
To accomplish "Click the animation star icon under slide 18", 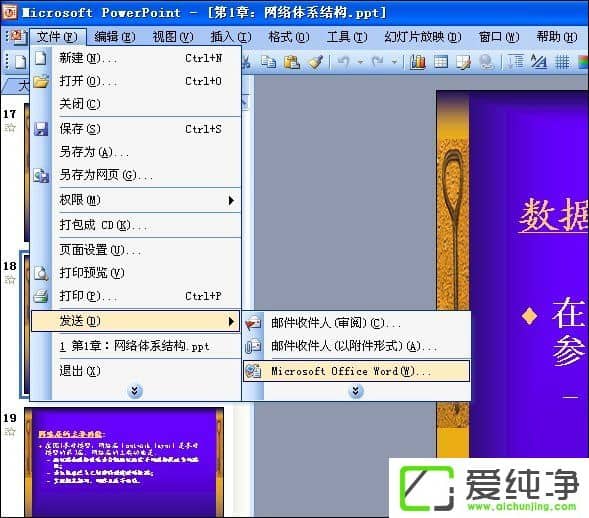I will 10,280.
